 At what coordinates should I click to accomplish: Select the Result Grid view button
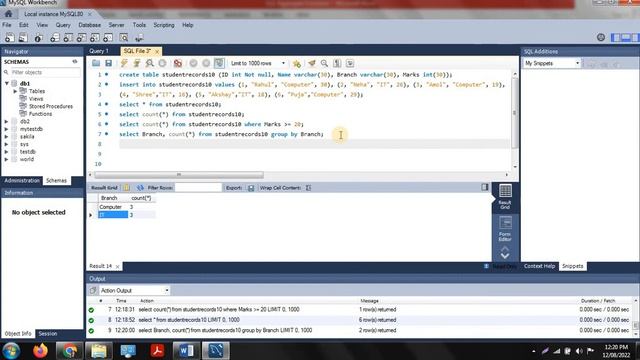pyautogui.click(x=505, y=197)
